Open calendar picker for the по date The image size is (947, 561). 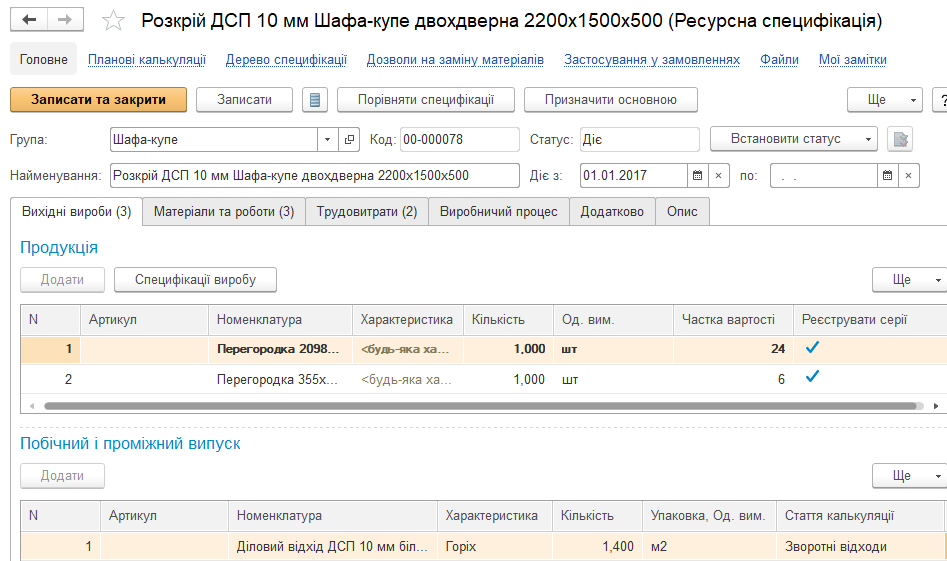click(887, 176)
